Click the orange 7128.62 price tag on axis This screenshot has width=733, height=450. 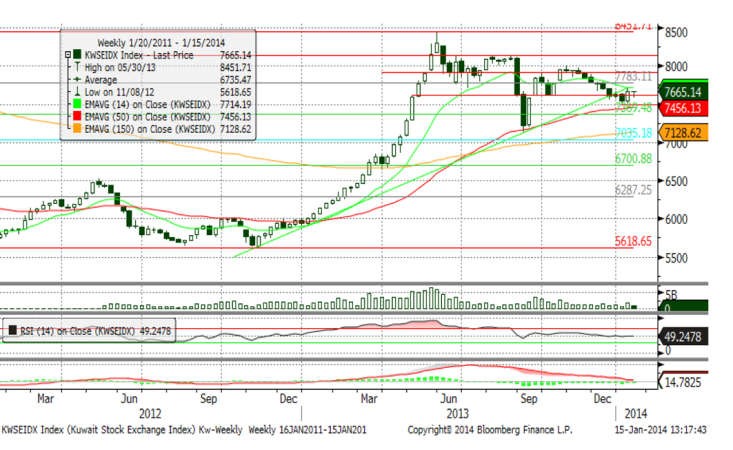coord(683,133)
